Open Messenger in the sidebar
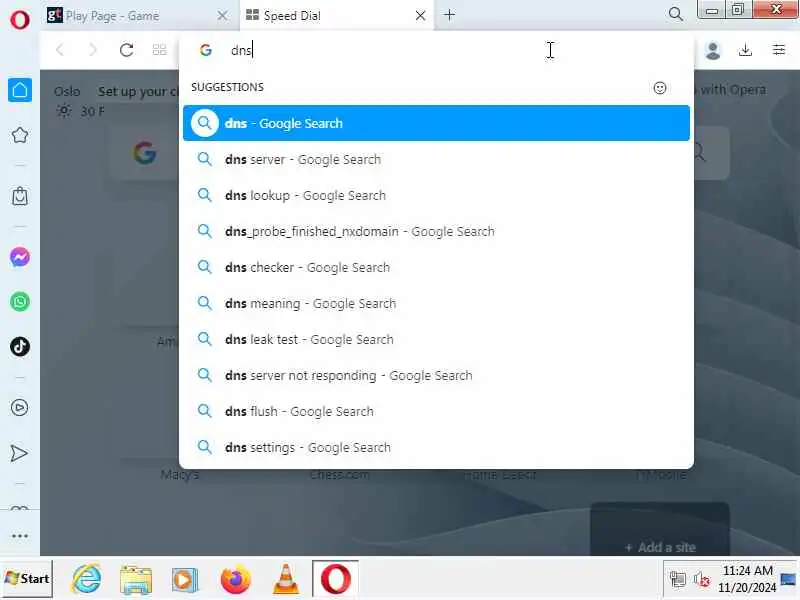The image size is (800, 600). (x=20, y=257)
